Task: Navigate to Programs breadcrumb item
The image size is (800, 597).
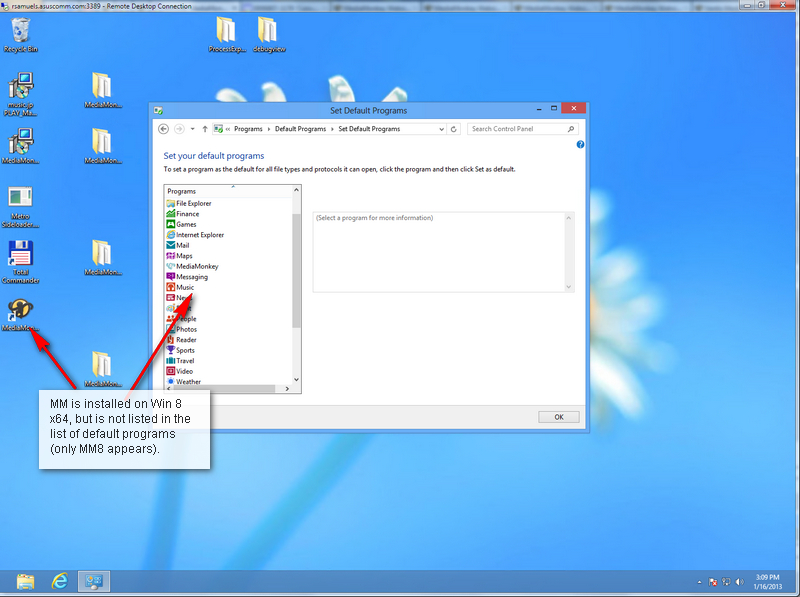Action: [x=248, y=129]
